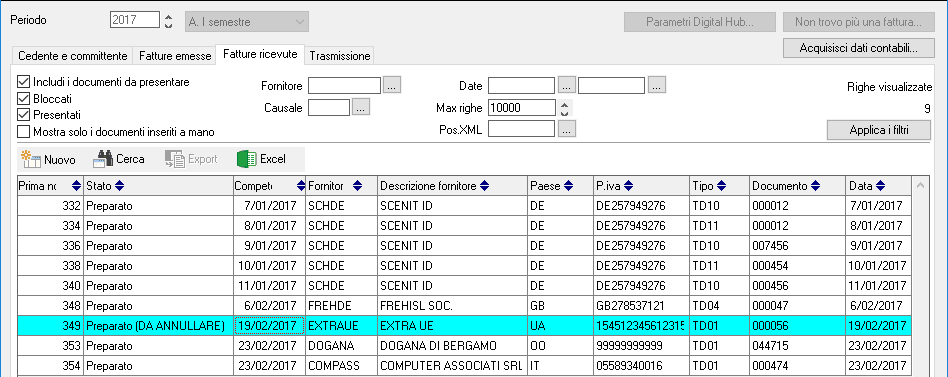This screenshot has width=948, height=377.
Task: Open the semester dropdown A. I semestre
Action: (x=247, y=22)
